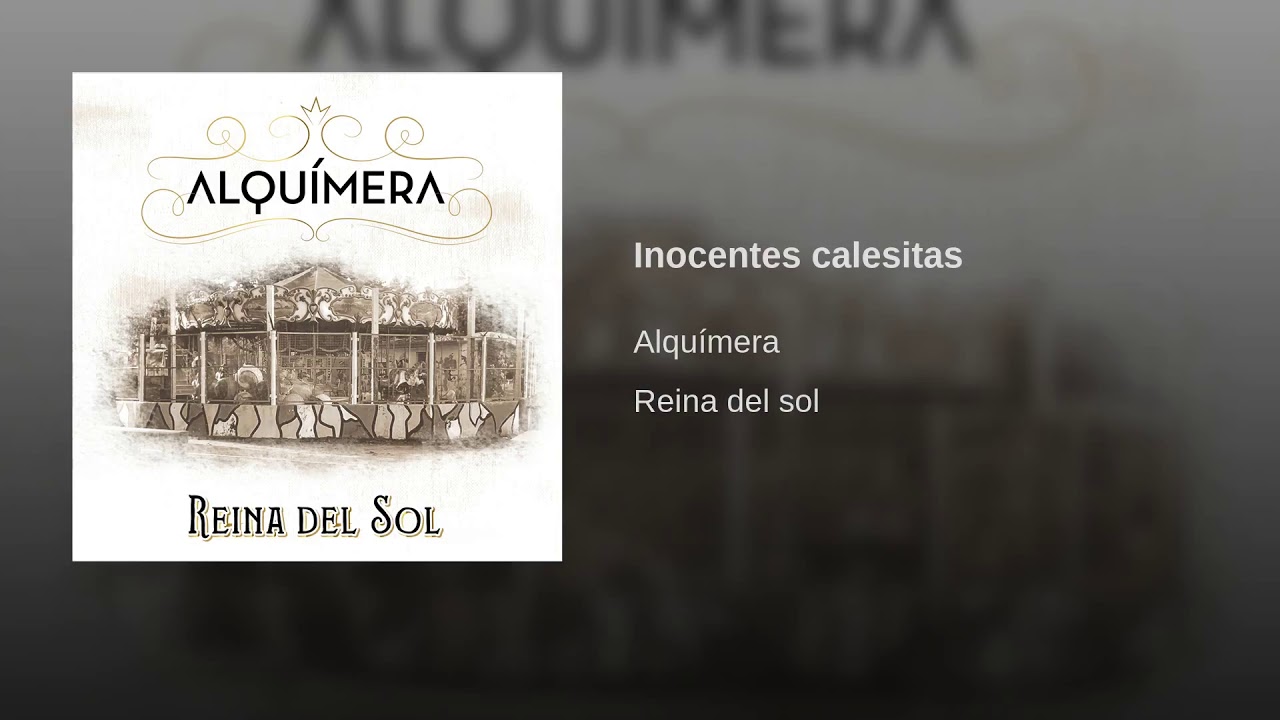1280x720 pixels.
Task: Select the song title Inocentes calesitas
Action: (x=797, y=255)
